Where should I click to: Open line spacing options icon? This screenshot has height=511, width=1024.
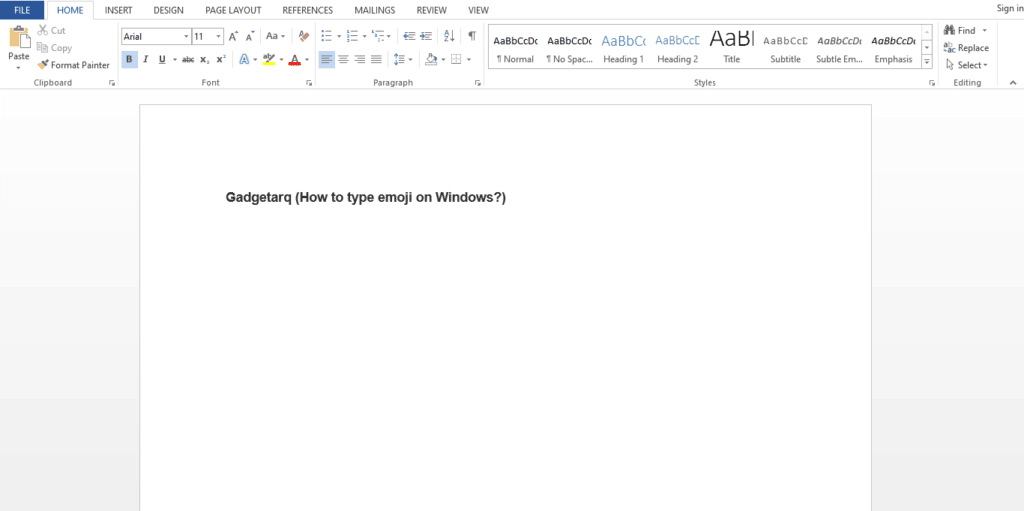pyautogui.click(x=400, y=59)
